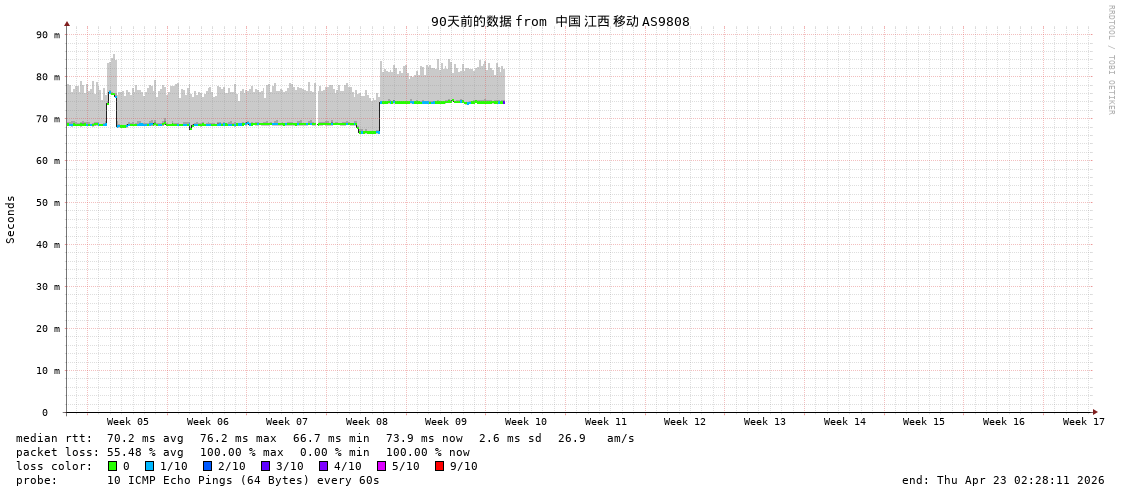1121x494 pixels.
Task: Click the light blue 1/10 loss swatch
Action: (149, 466)
